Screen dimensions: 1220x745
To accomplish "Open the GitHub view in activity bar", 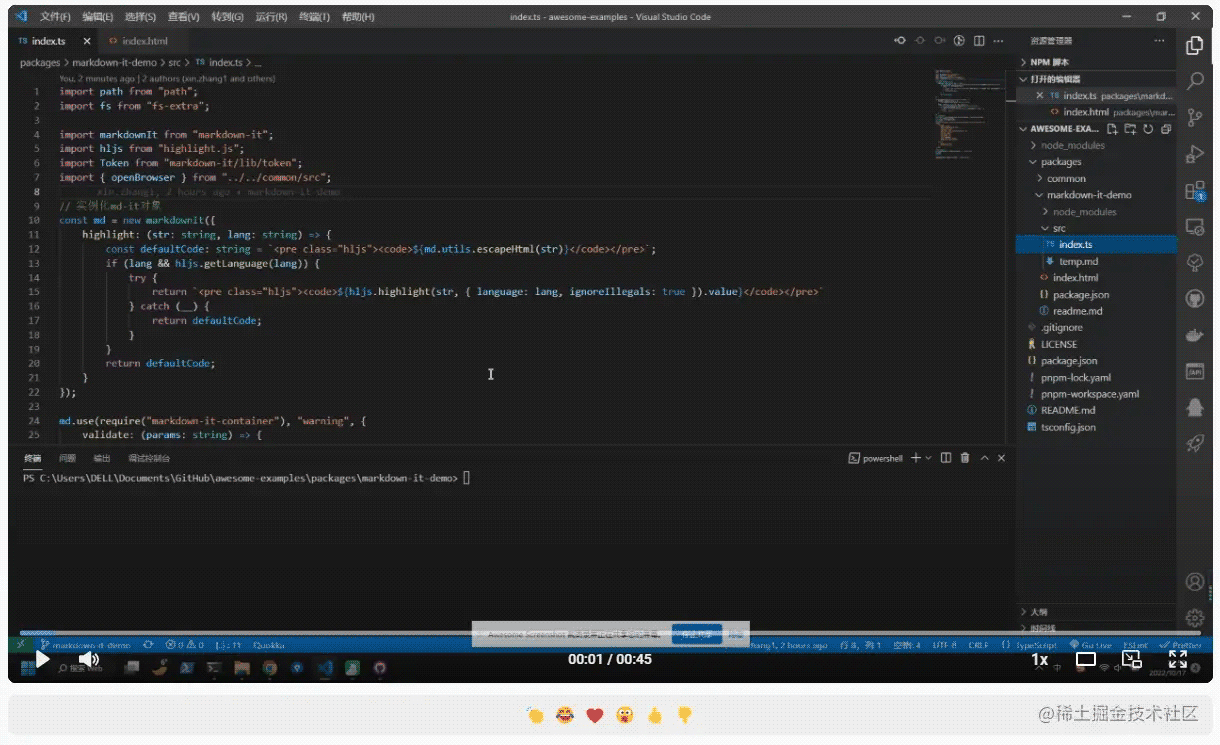I will point(1194,299).
